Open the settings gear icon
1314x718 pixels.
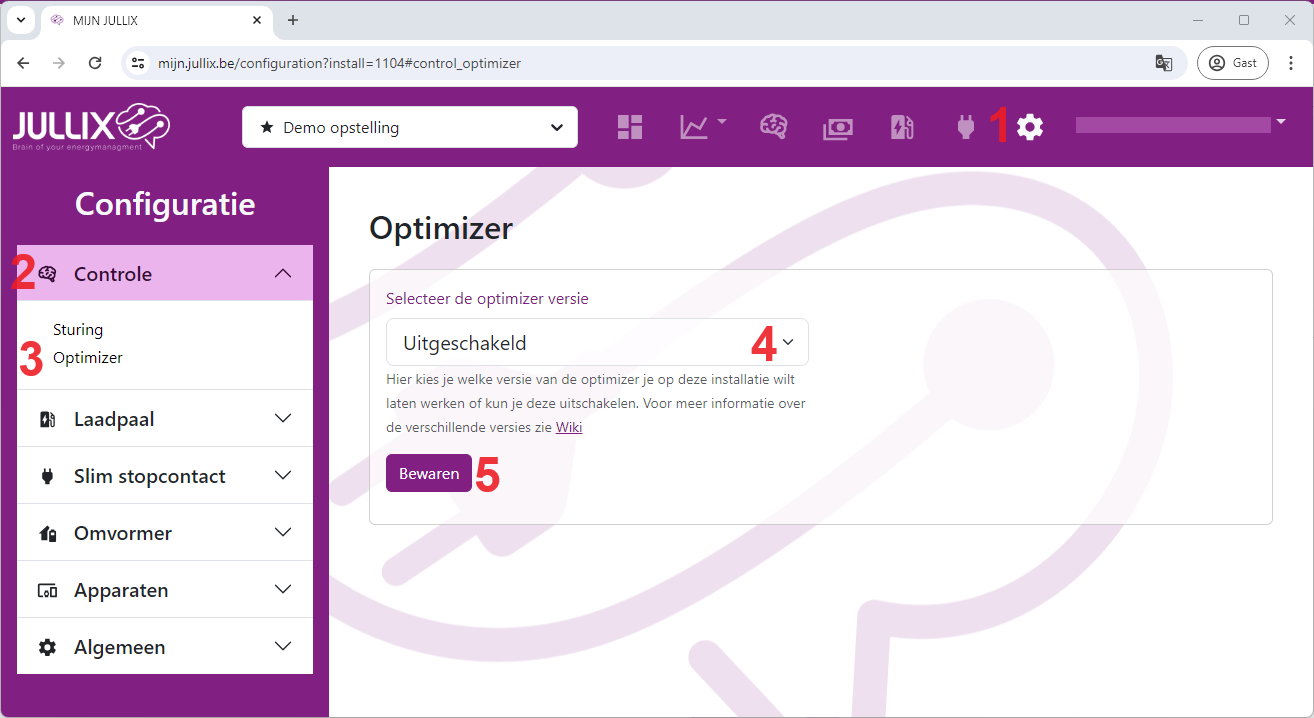click(1030, 127)
